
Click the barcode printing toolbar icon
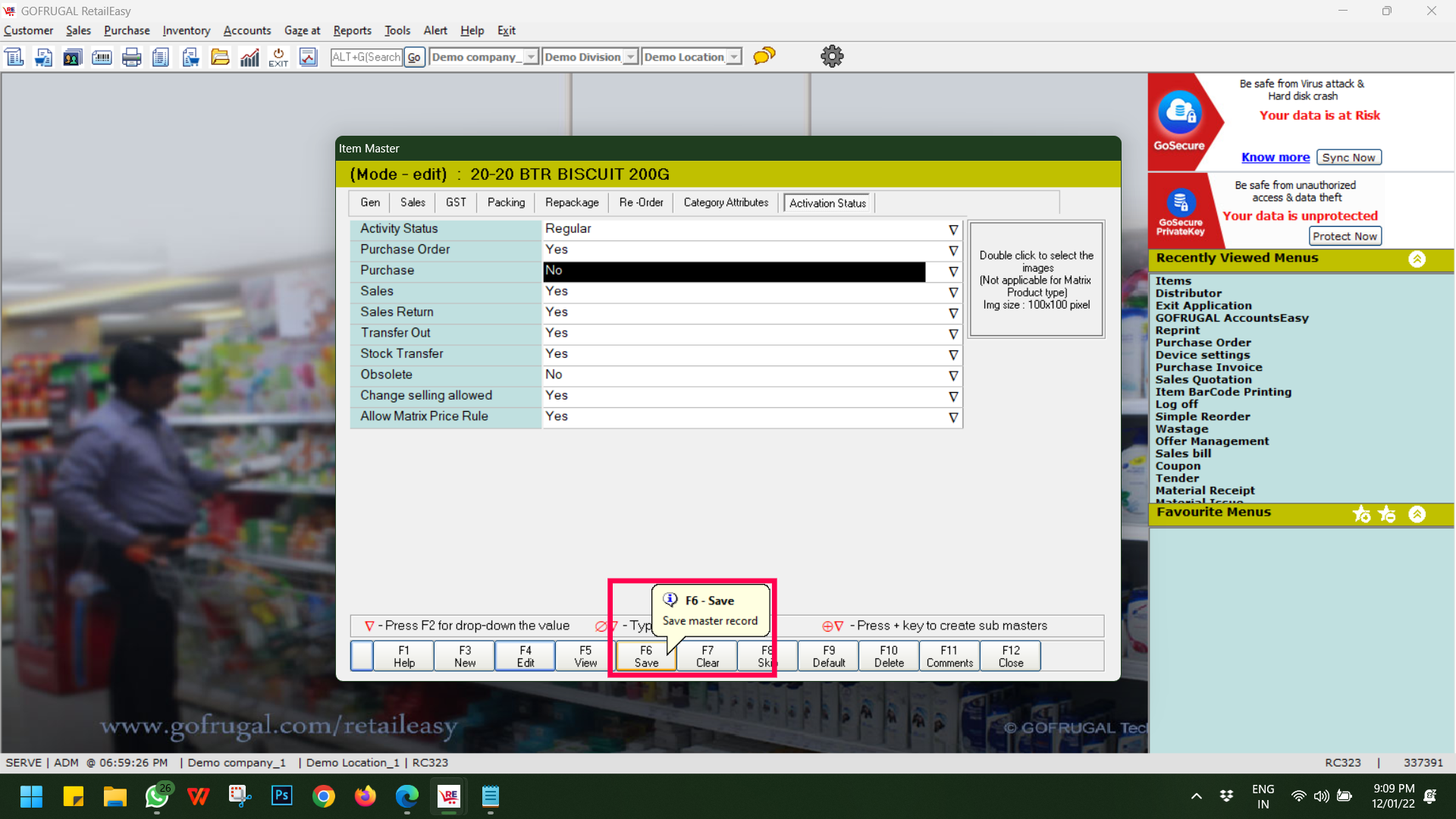(x=102, y=57)
